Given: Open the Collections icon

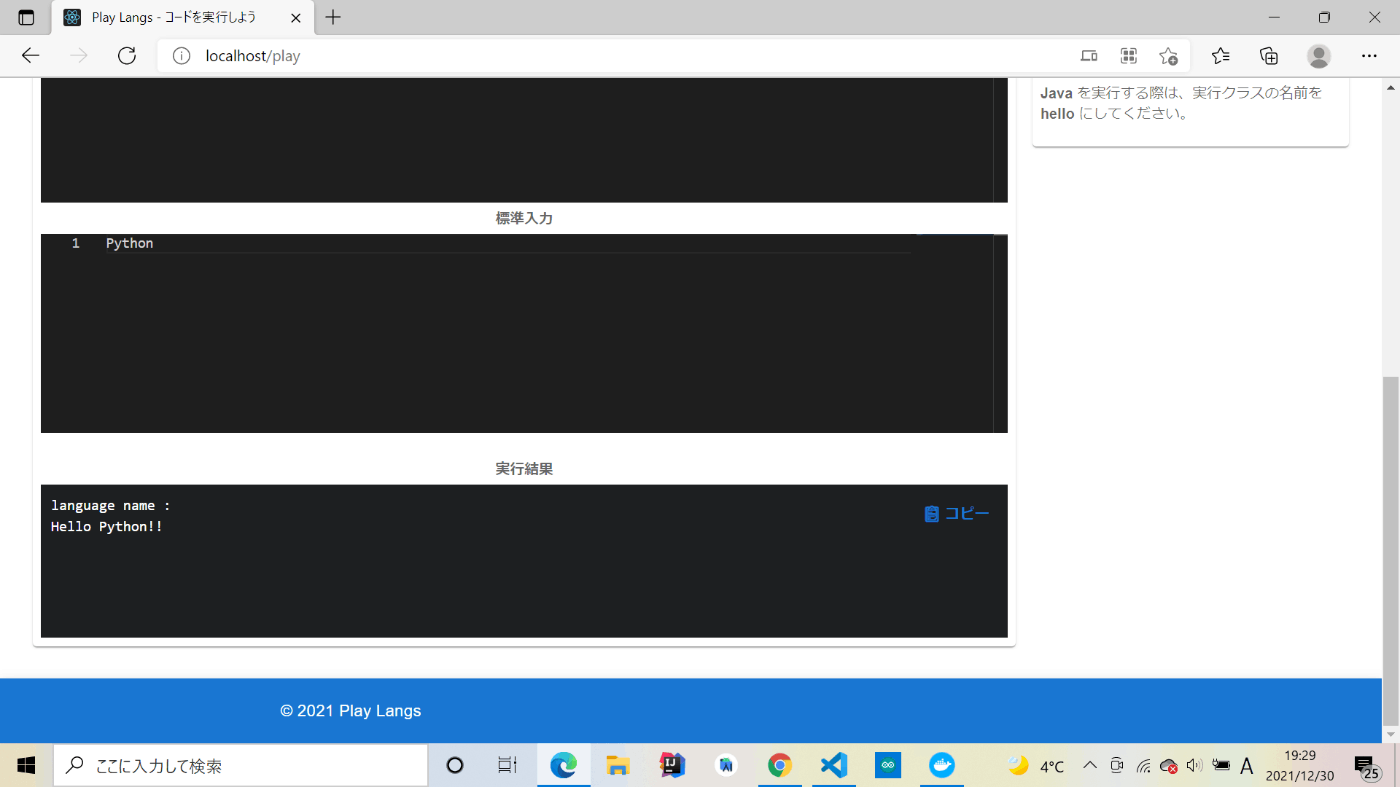Looking at the screenshot, I should 1269,56.
